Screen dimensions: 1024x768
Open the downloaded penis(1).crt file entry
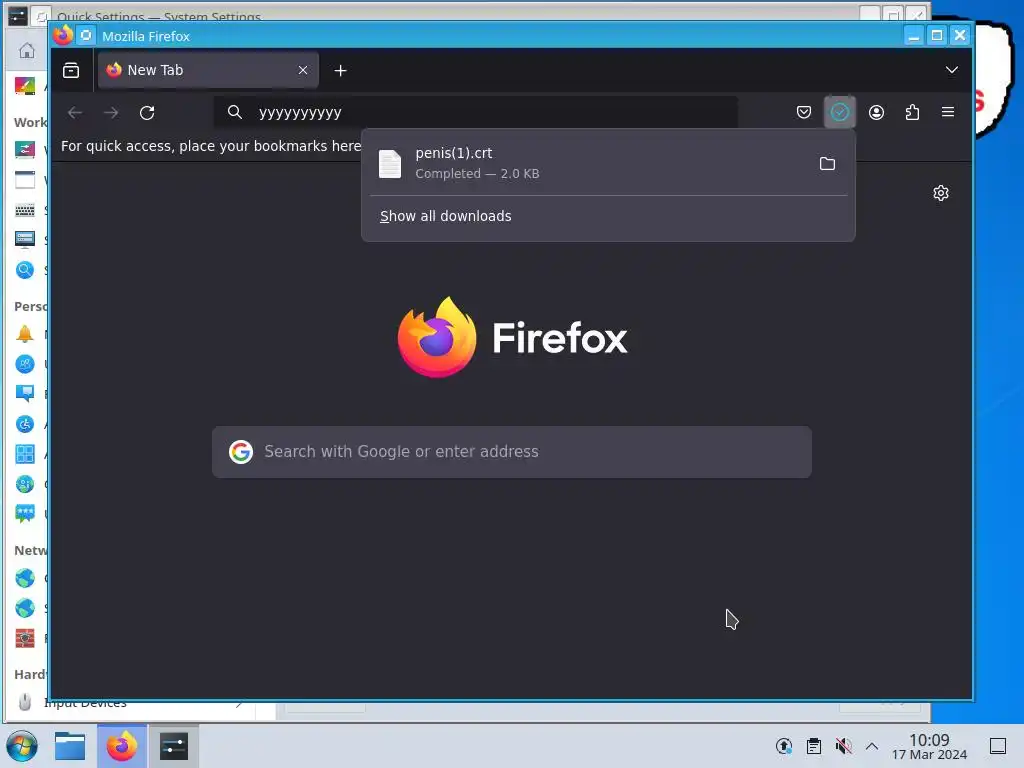pyautogui.click(x=588, y=163)
